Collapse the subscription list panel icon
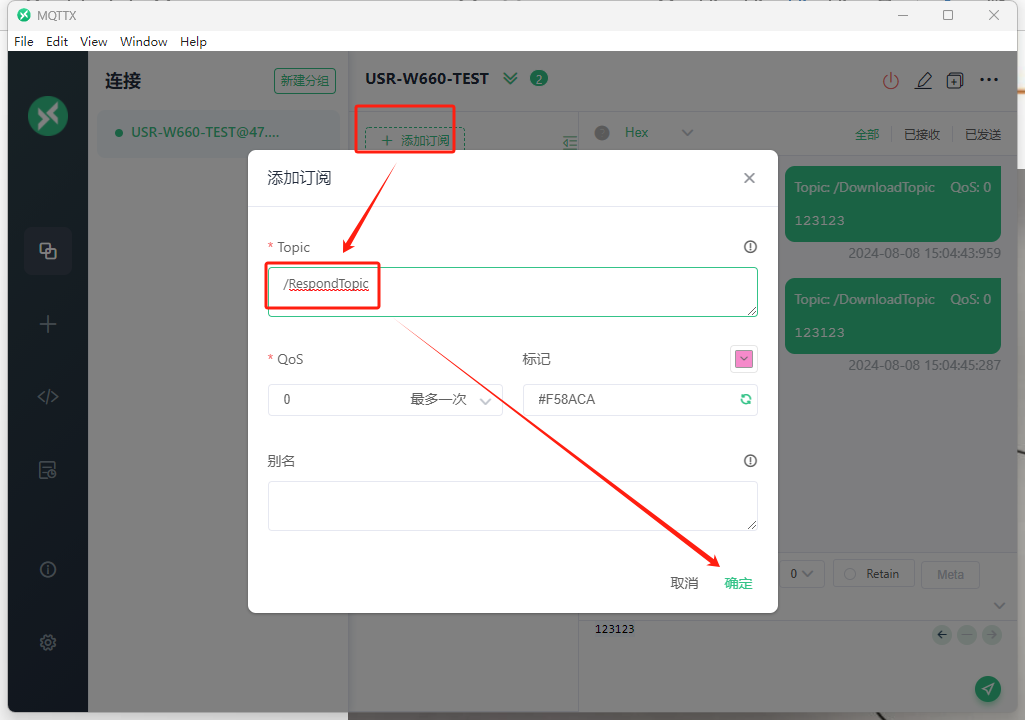 (570, 142)
